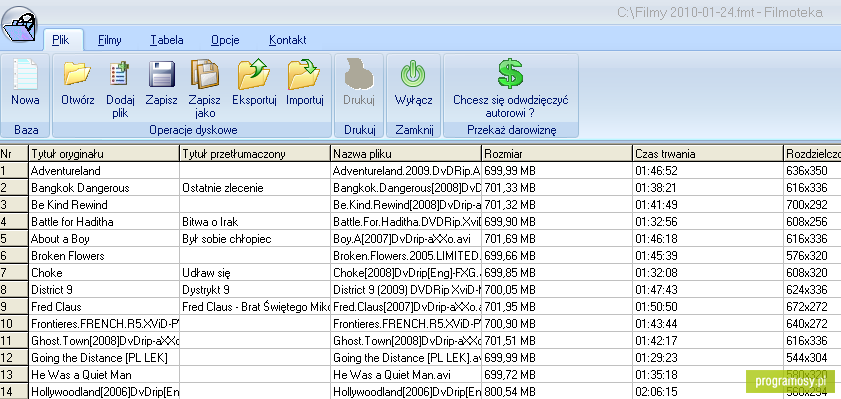841x399 pixels.
Task: Open the Opcje ribbon tab
Action: coord(225,40)
